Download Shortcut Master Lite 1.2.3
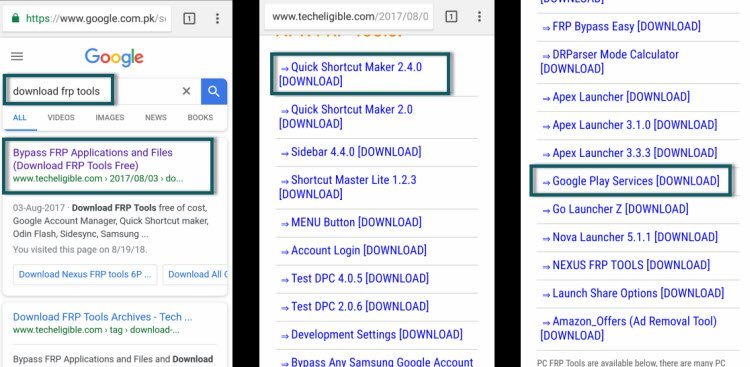The width and height of the screenshot is (750, 367). (x=347, y=187)
